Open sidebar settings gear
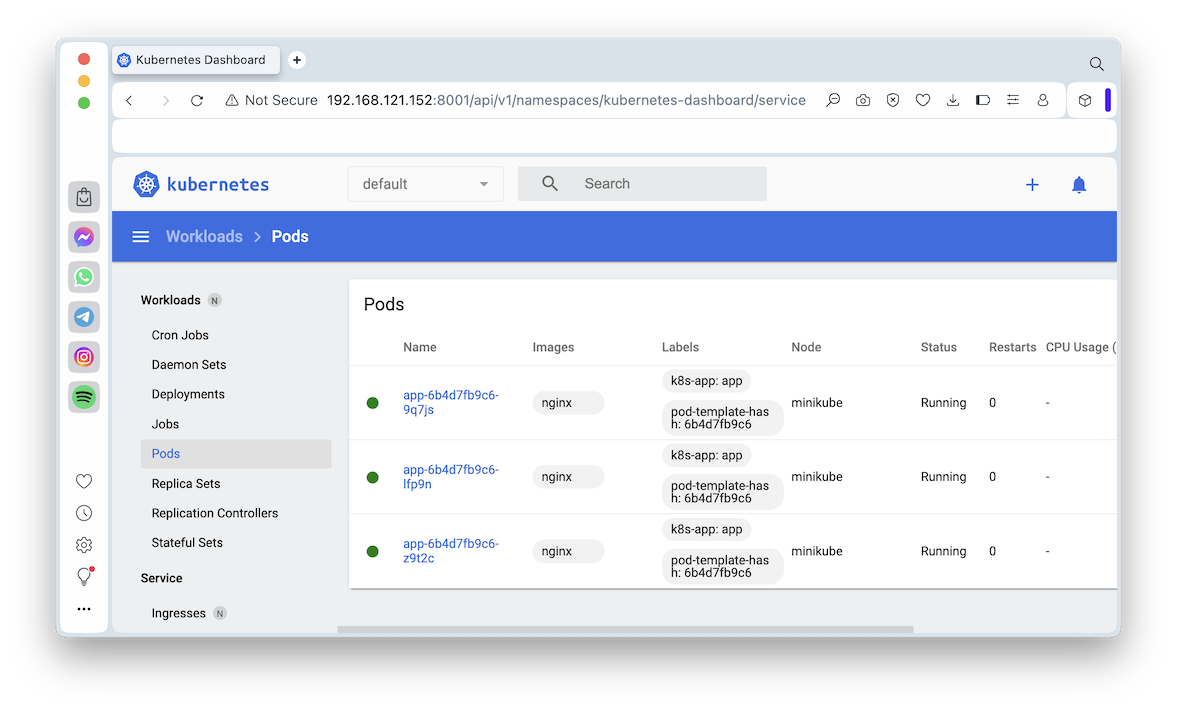This screenshot has height=711, width=1177. pyautogui.click(x=84, y=545)
